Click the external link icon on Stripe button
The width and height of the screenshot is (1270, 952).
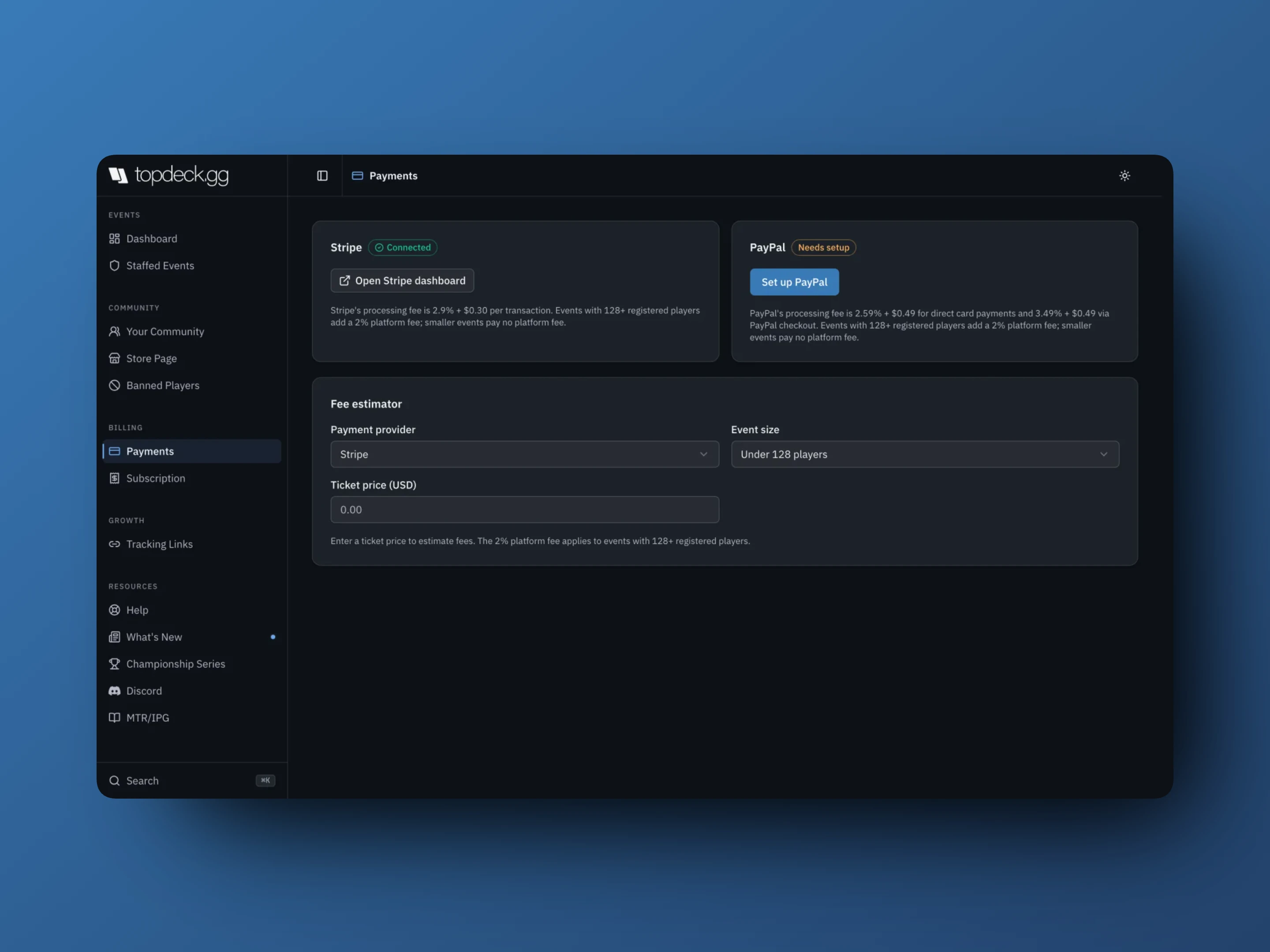click(344, 281)
